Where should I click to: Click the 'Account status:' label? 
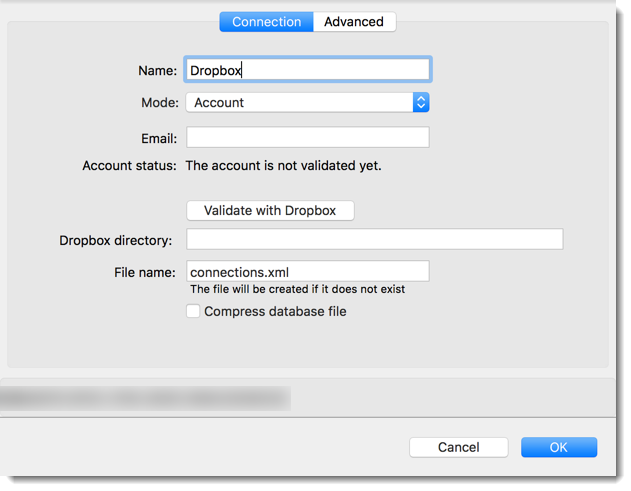[x=130, y=166]
